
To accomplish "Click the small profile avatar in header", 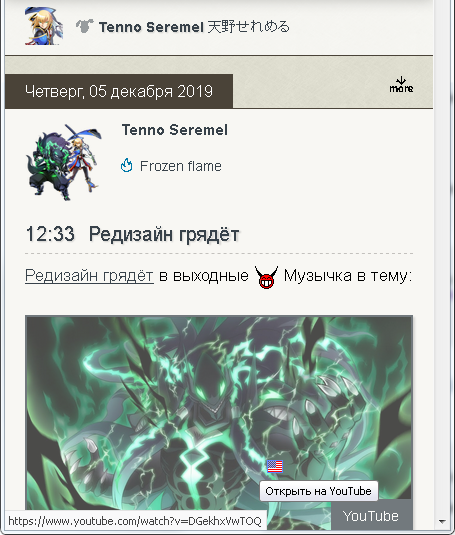I will pyautogui.click(x=44, y=26).
